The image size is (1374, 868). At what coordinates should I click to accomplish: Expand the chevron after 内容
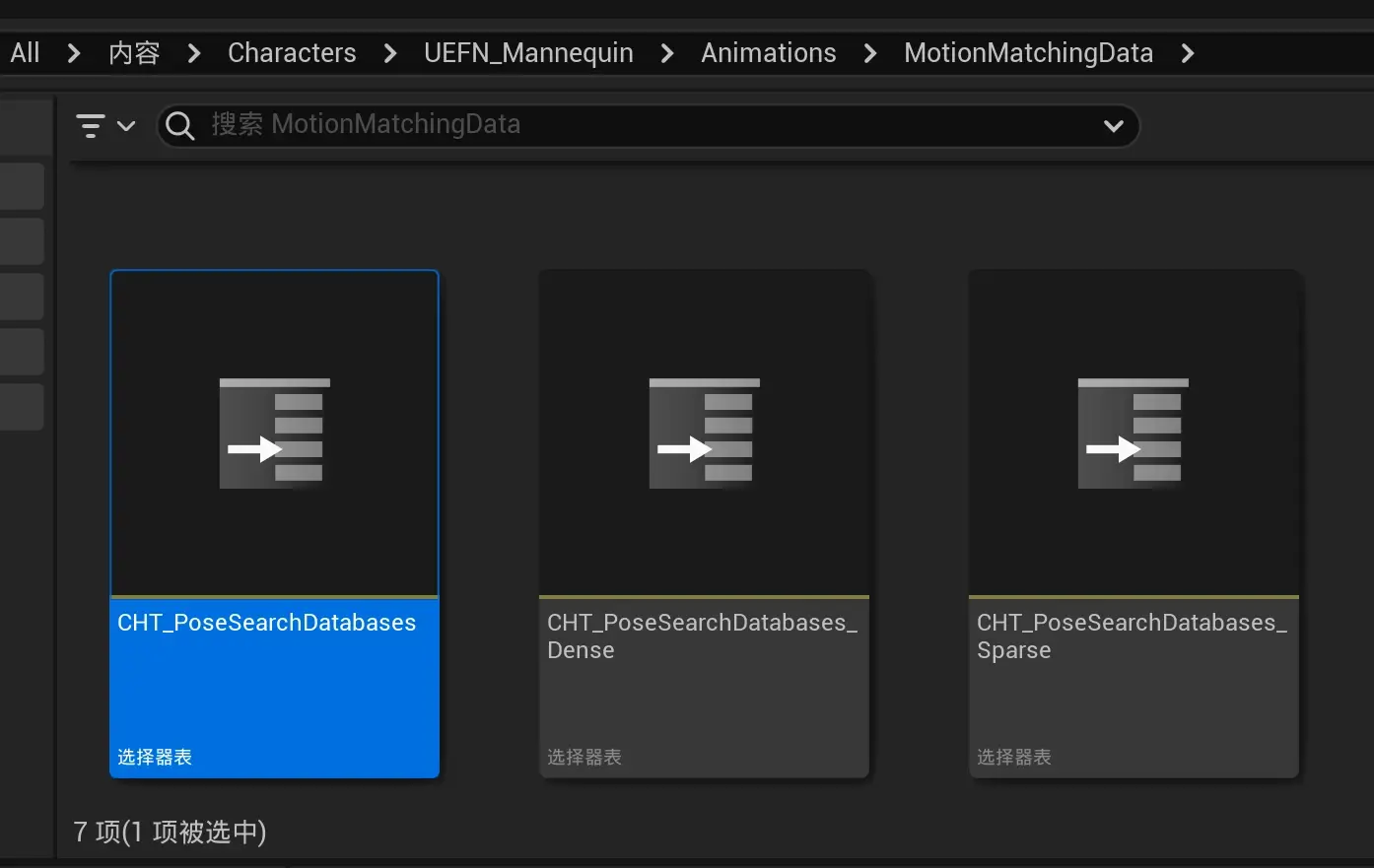(x=194, y=53)
